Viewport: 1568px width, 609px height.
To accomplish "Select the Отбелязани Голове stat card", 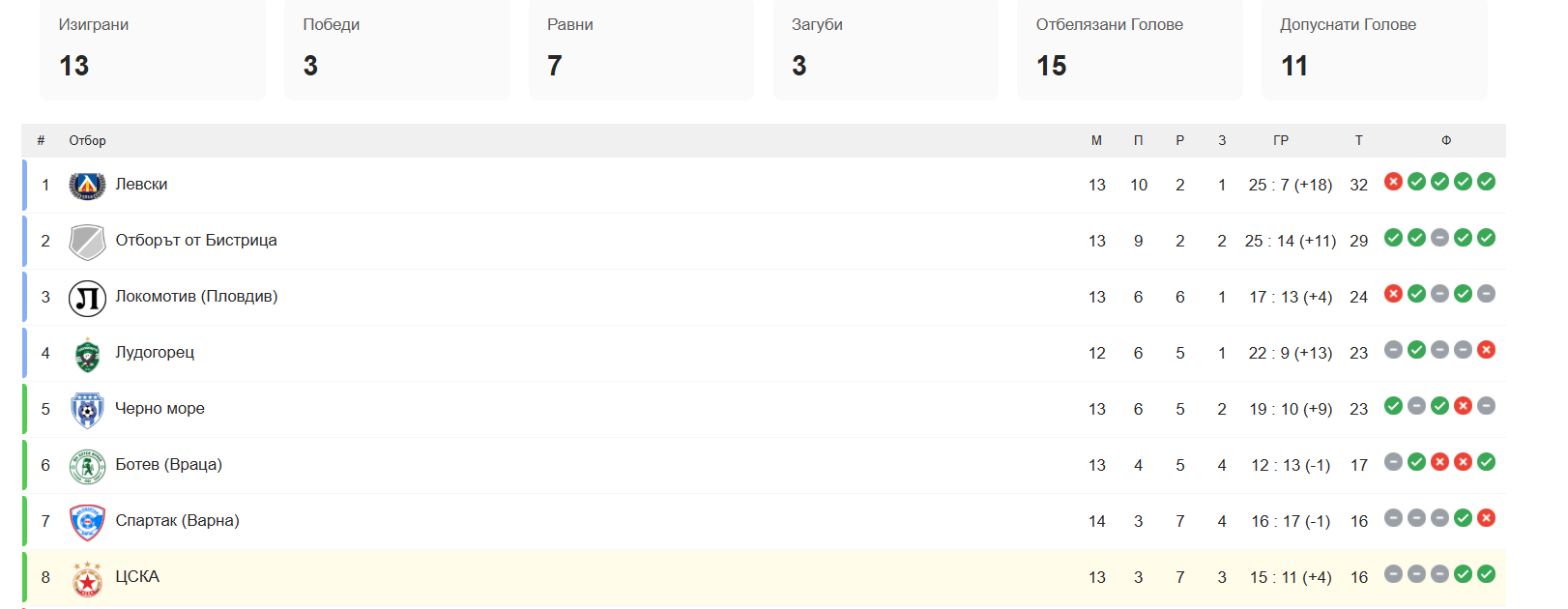I will tap(1129, 48).
